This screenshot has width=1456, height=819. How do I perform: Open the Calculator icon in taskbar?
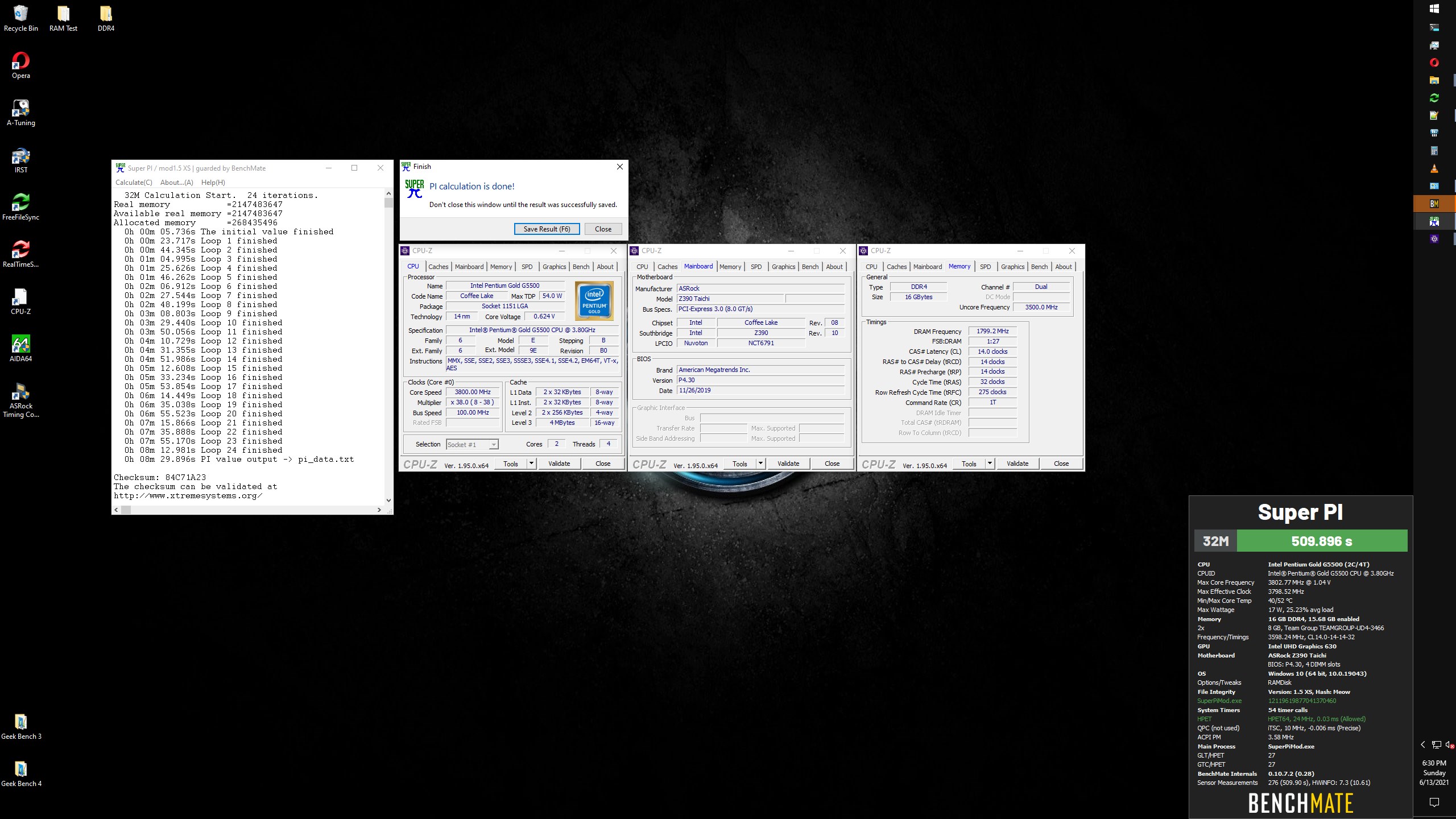coord(1434,151)
